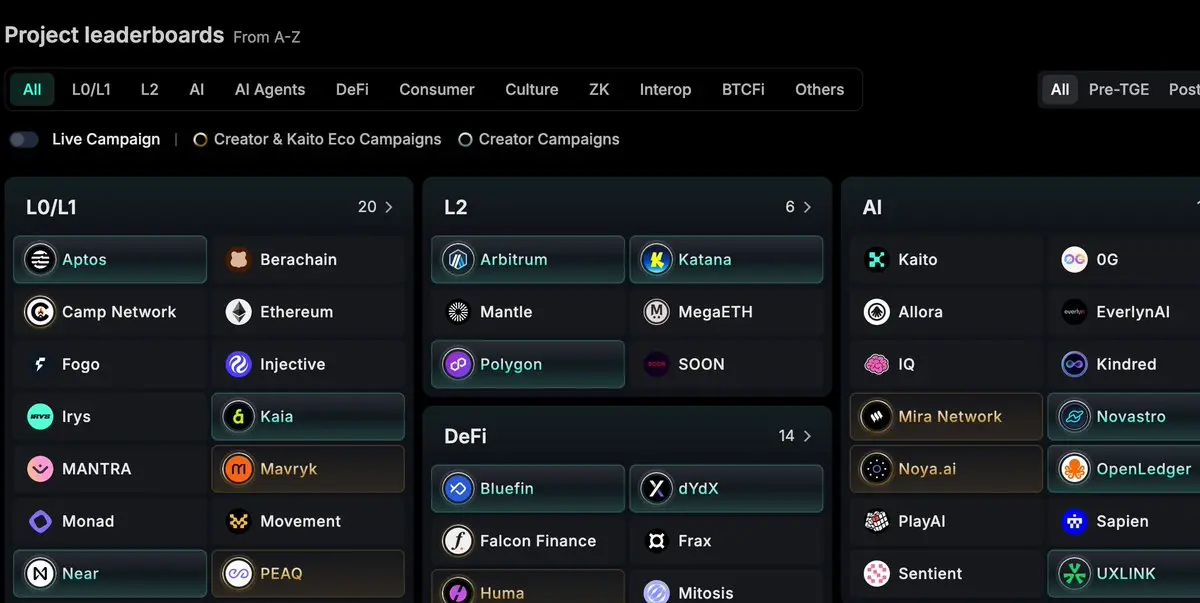
Task: Open the Consumer filter tab
Action: point(437,89)
